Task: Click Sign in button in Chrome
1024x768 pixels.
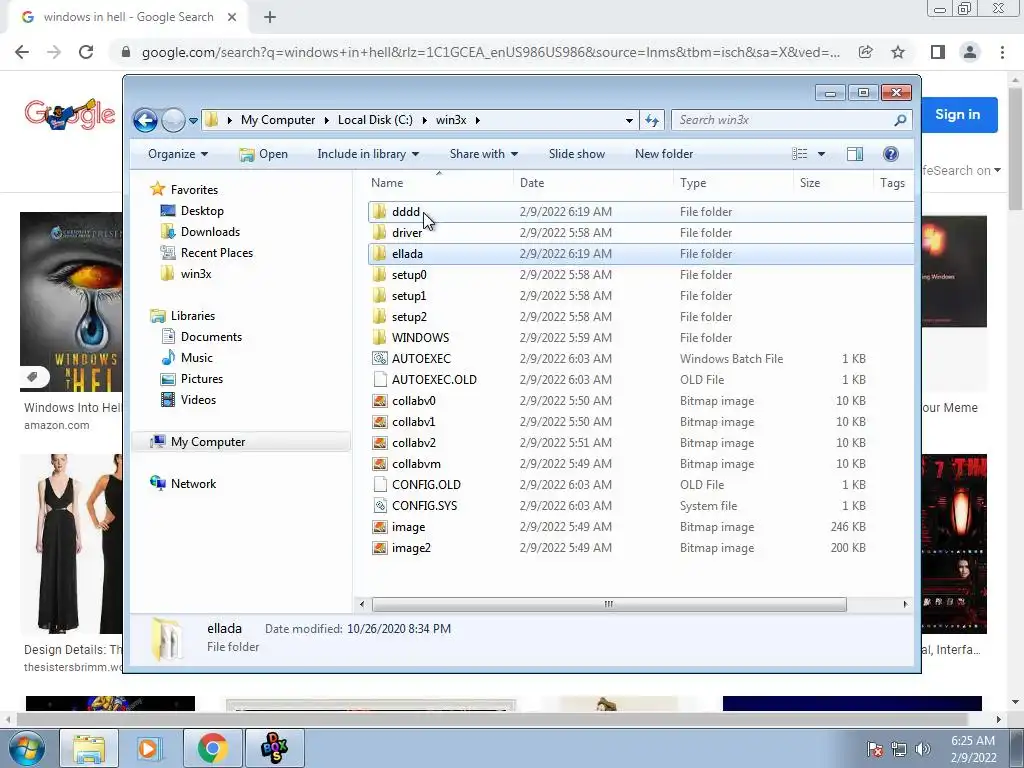Action: pos(957,115)
